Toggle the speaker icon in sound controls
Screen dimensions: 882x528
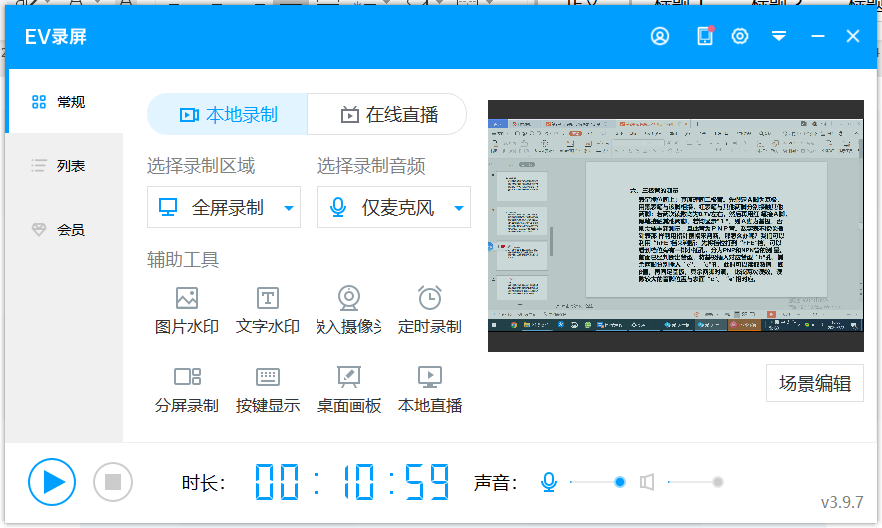[x=647, y=482]
